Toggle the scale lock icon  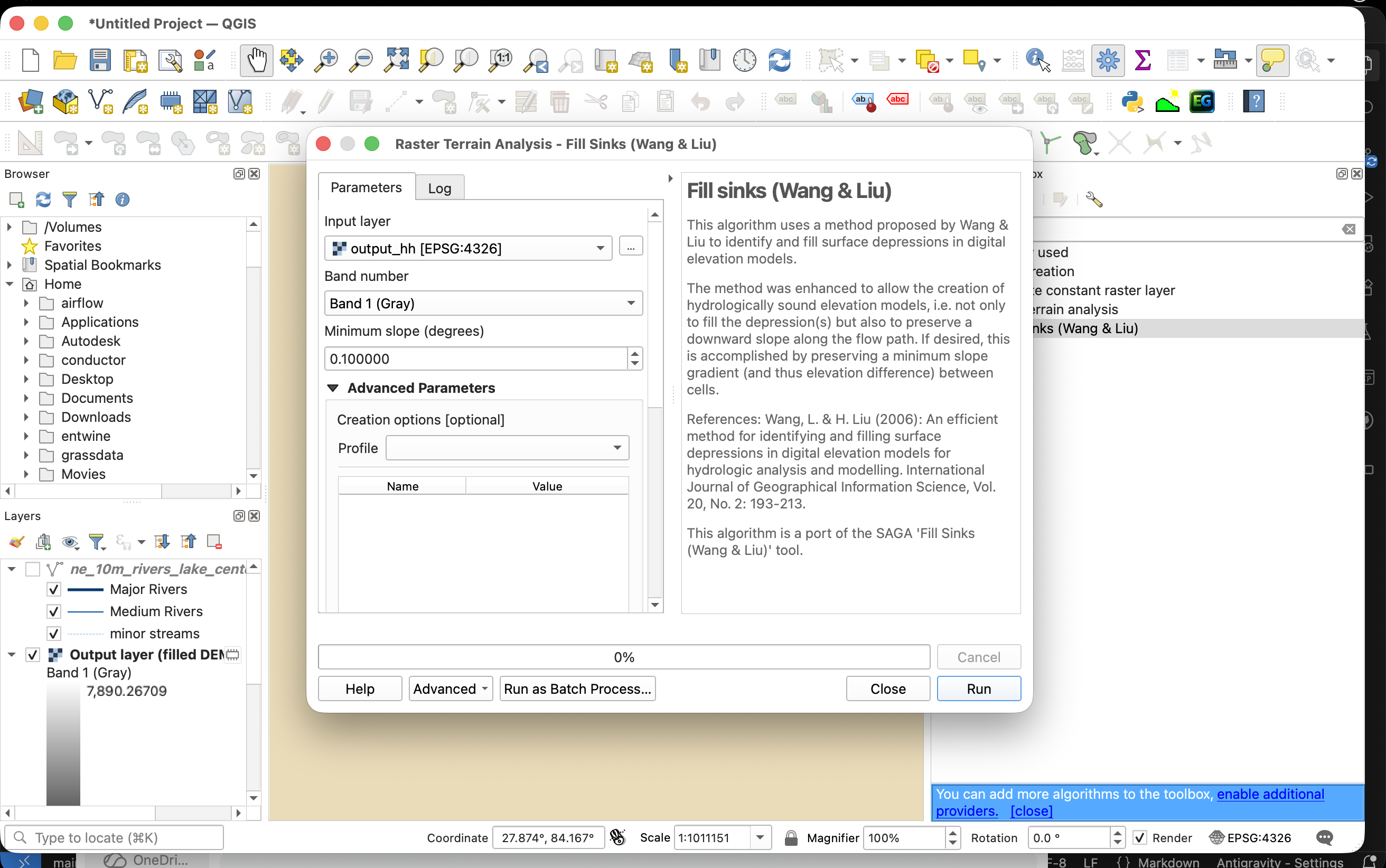(x=791, y=837)
